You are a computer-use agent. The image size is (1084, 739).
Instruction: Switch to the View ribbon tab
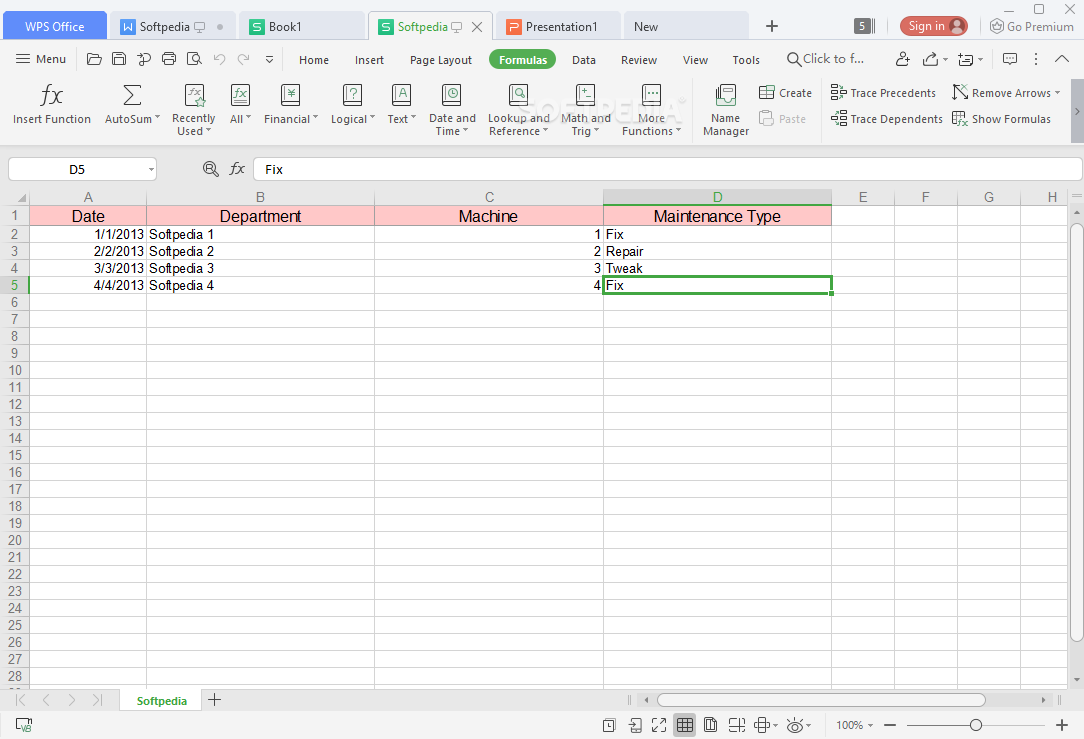[695, 60]
